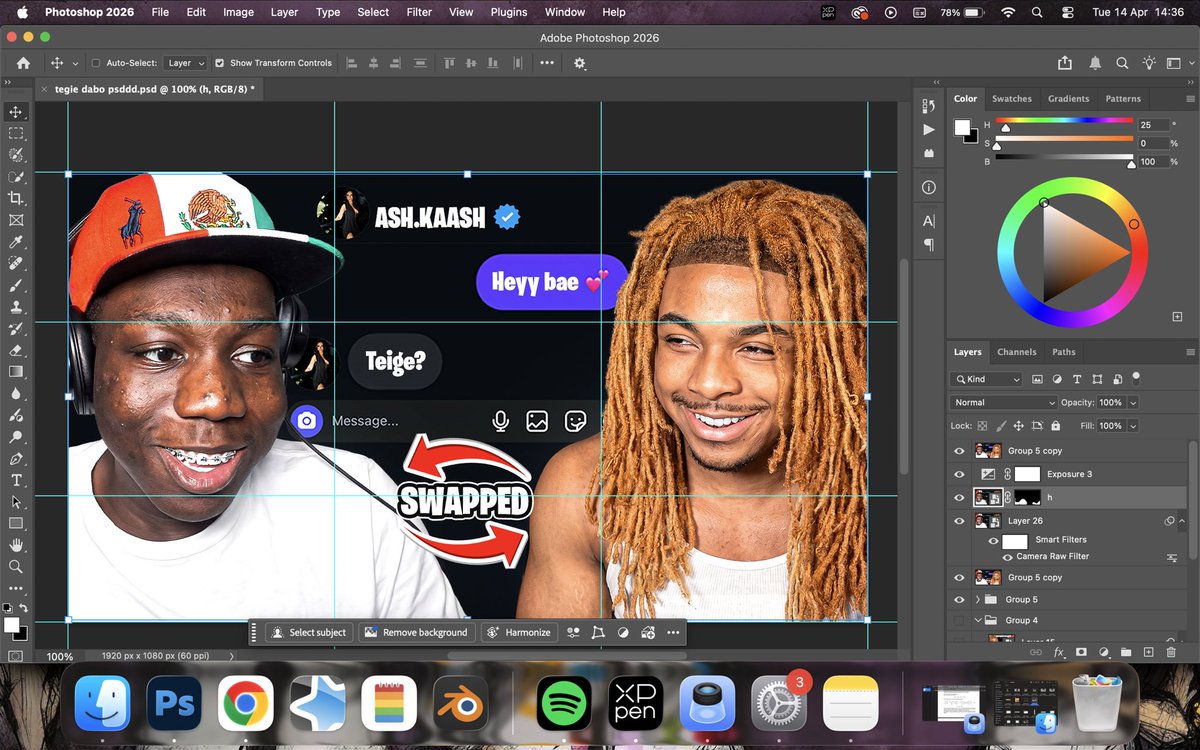Expand the Group 5 layer group

(977, 599)
